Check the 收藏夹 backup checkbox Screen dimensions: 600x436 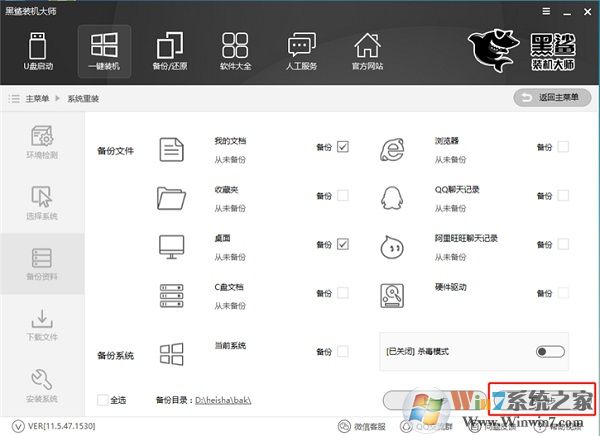(x=342, y=196)
